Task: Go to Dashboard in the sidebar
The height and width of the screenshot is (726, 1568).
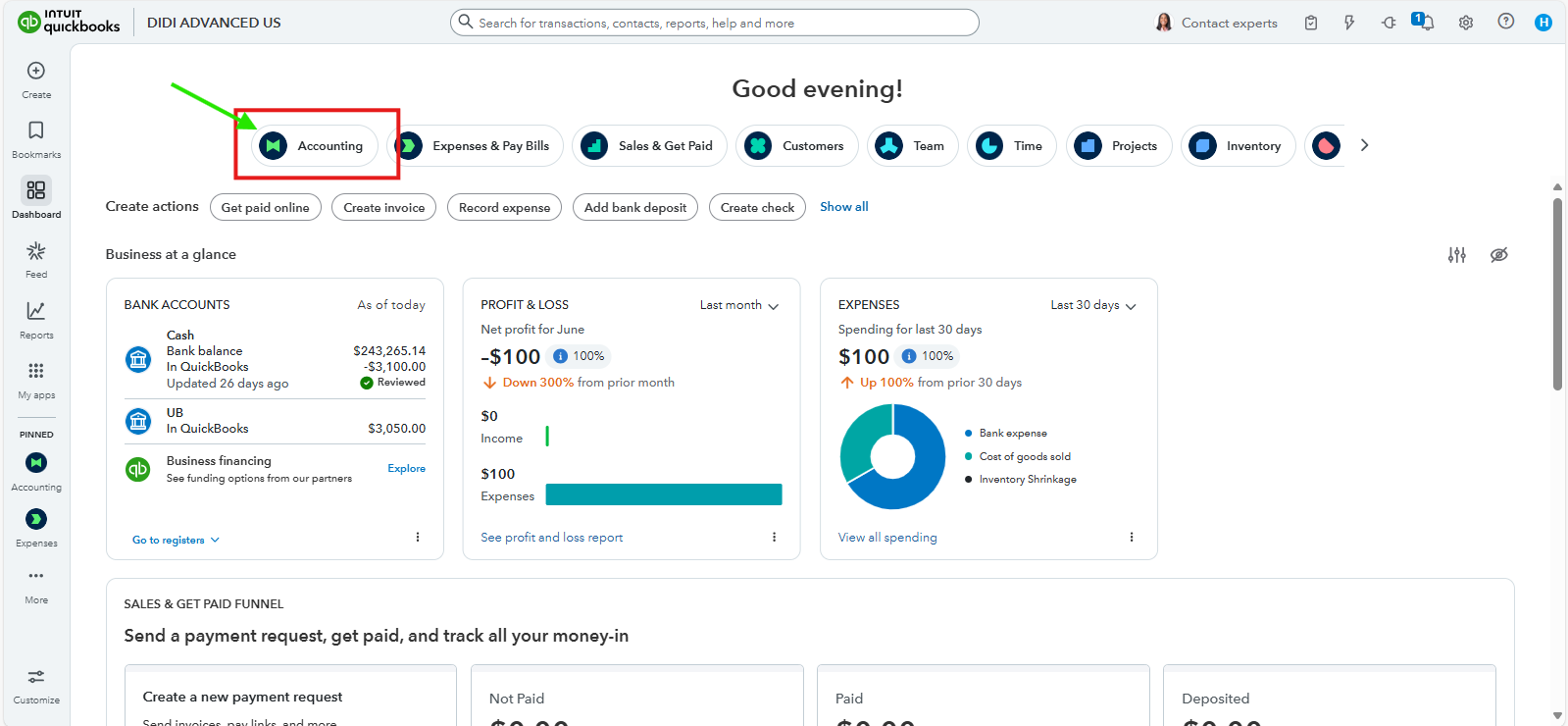Action: [36, 199]
